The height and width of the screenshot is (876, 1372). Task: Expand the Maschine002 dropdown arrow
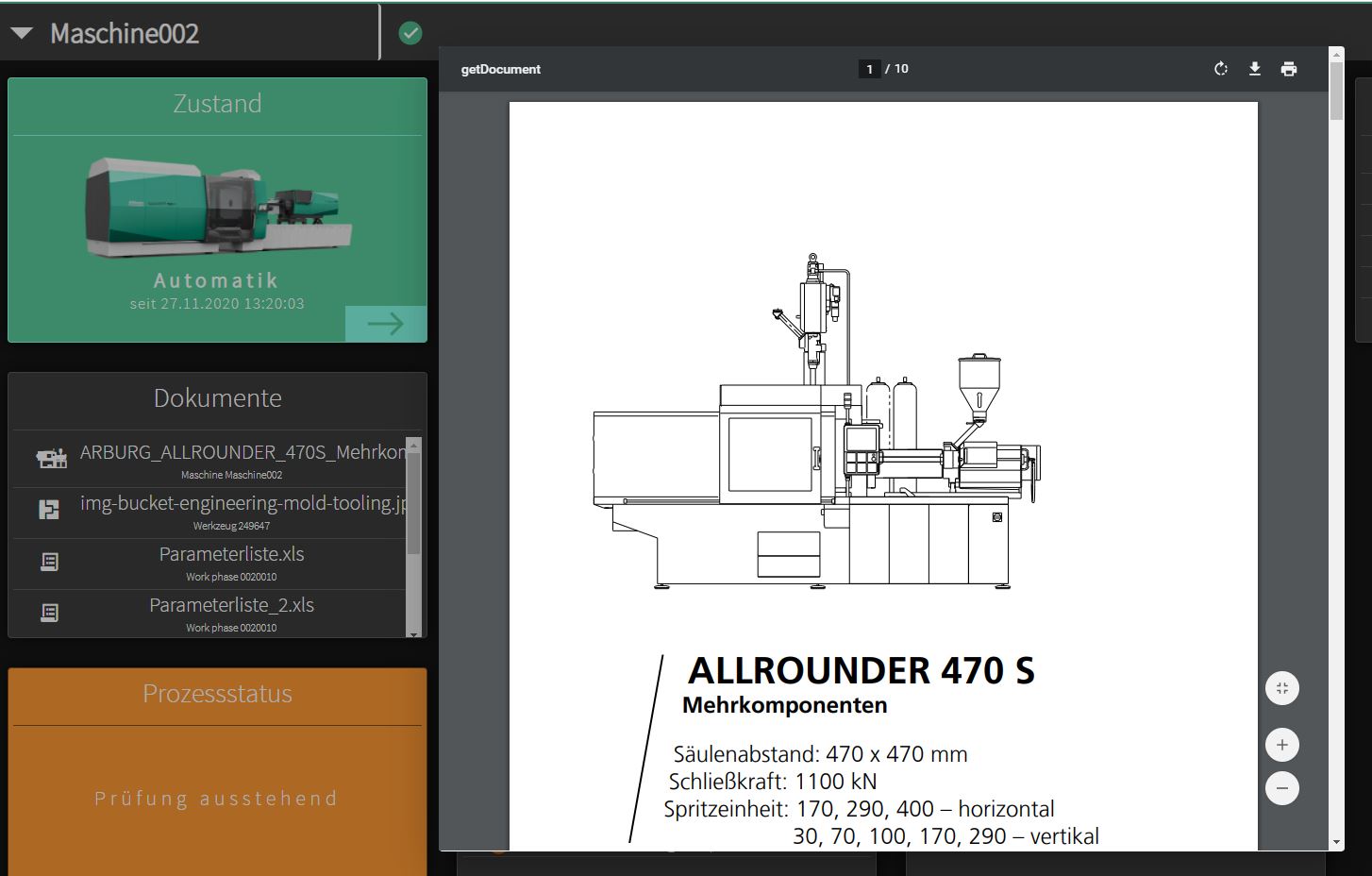pyautogui.click(x=22, y=34)
